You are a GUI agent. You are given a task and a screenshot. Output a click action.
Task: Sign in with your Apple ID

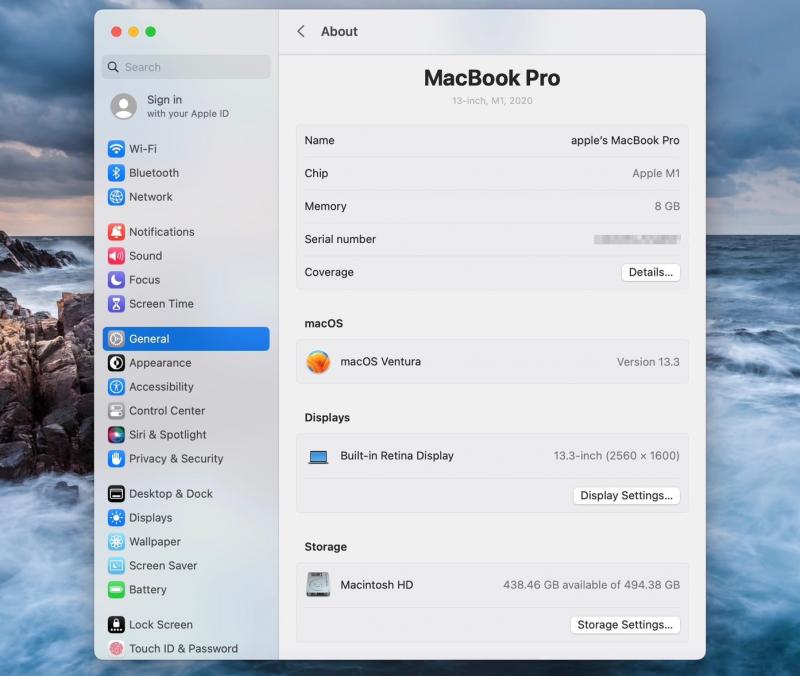(x=186, y=106)
